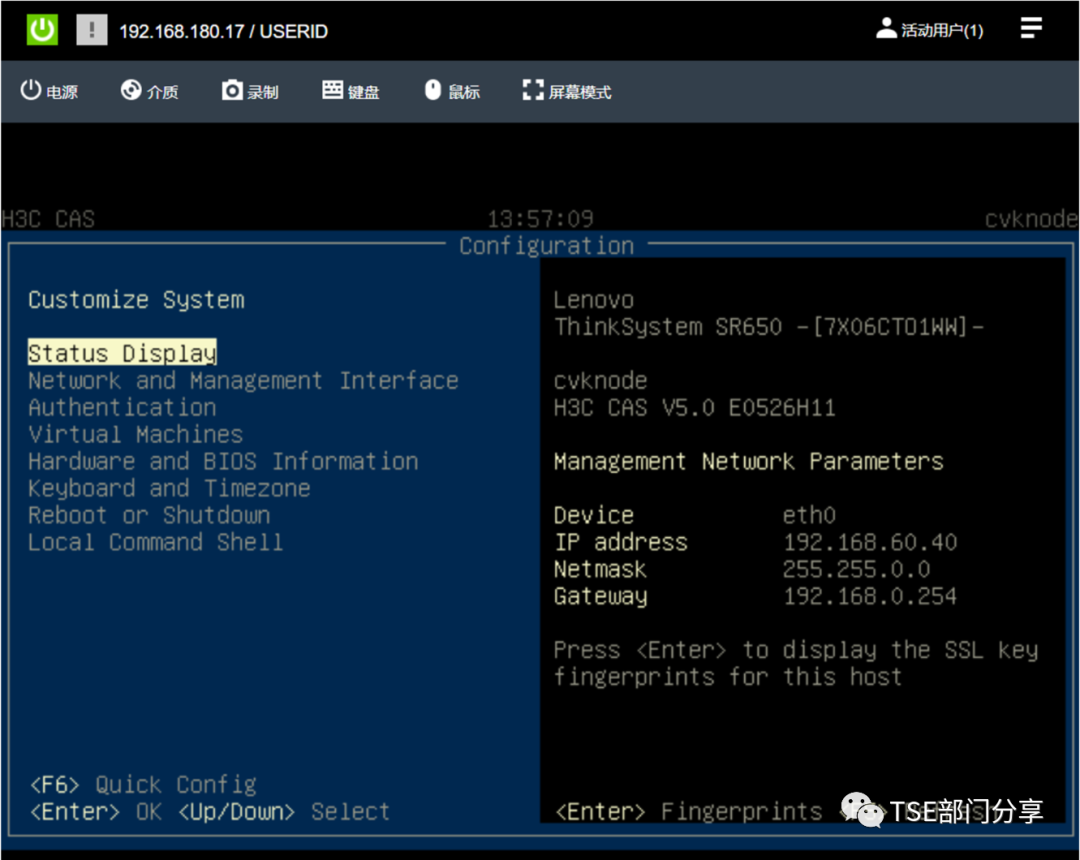Click the <Up/Down> Select hint
The image size is (1080, 860).
pos(284,811)
